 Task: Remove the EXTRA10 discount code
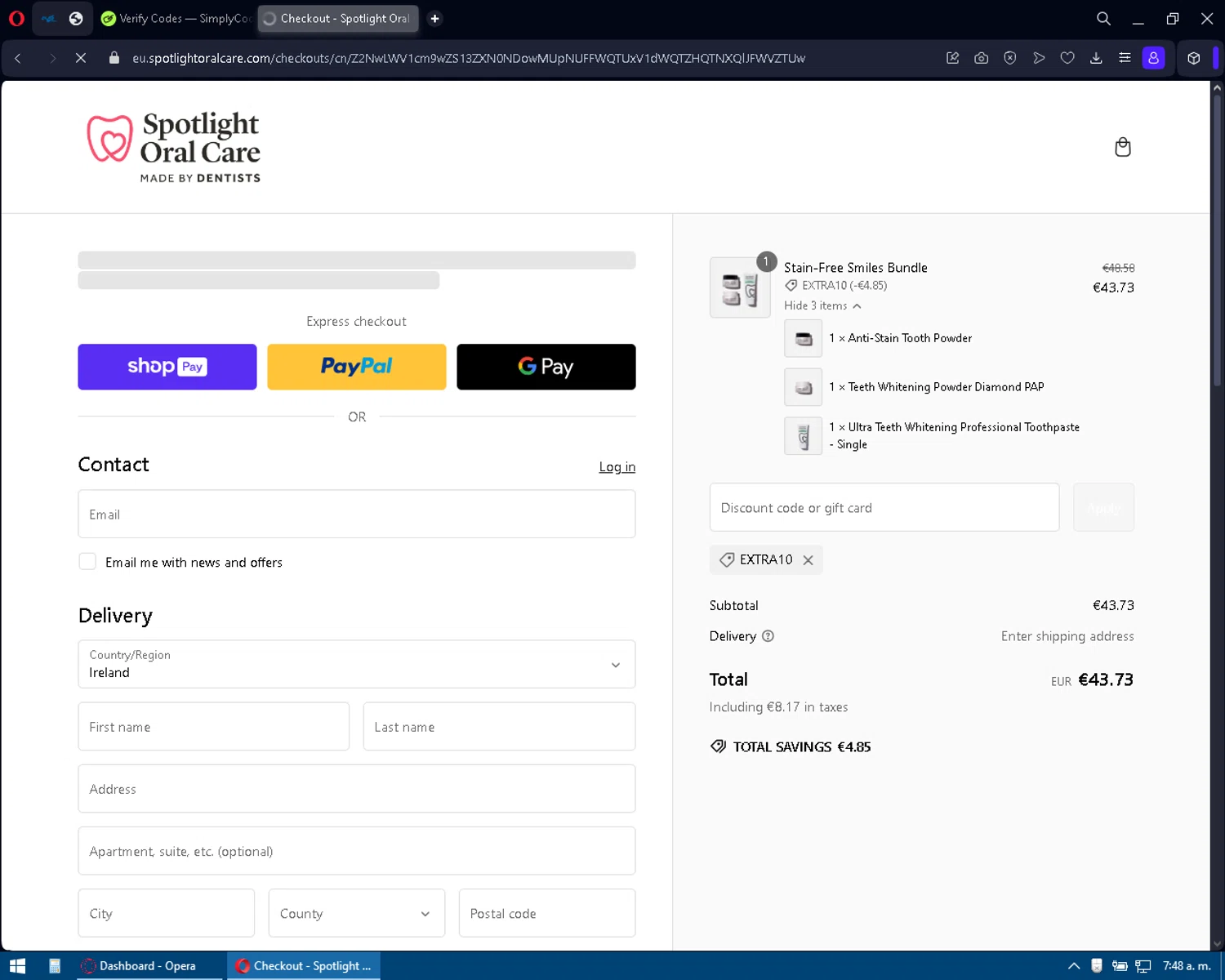[x=808, y=560]
